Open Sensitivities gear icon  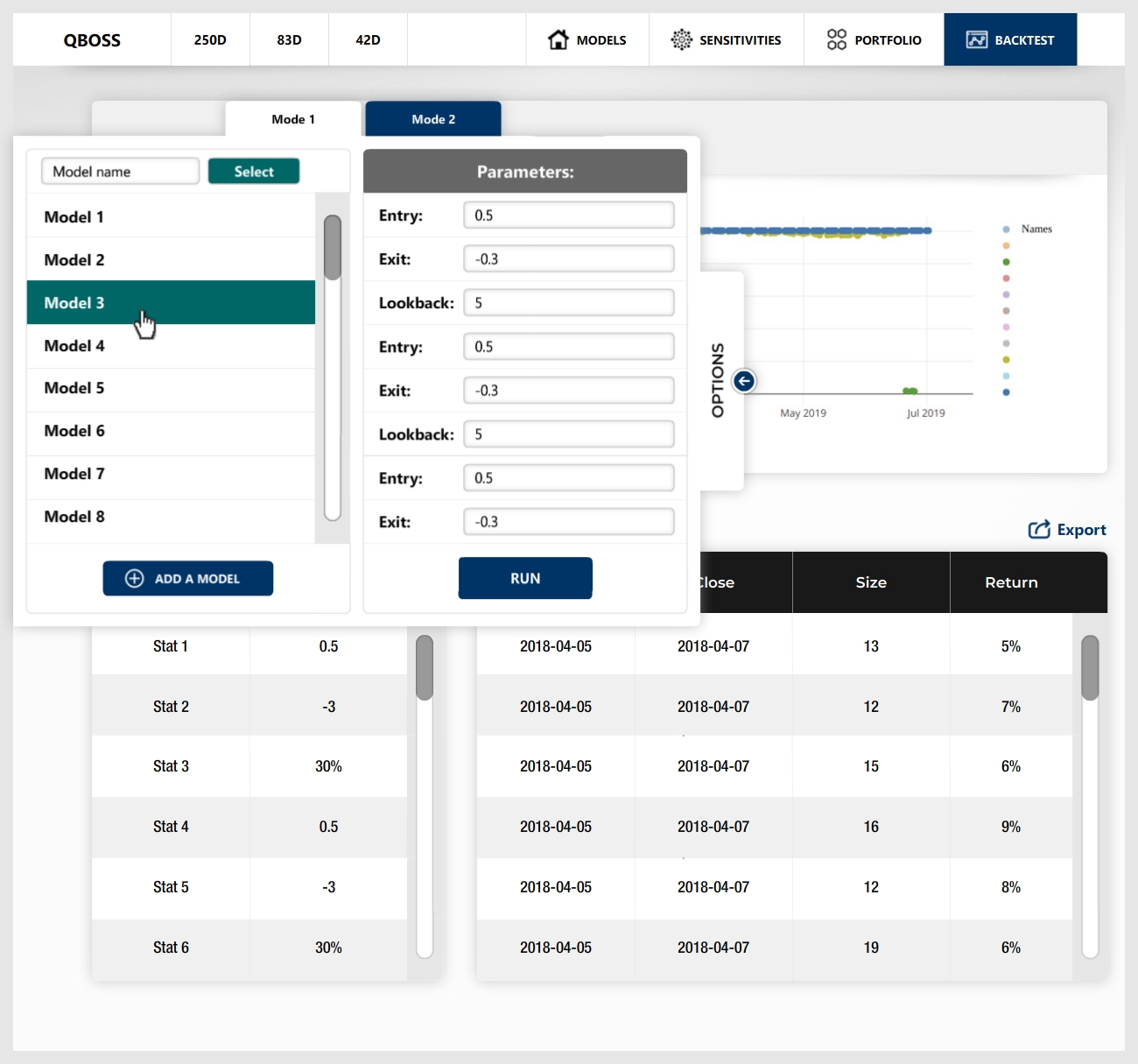pyautogui.click(x=681, y=39)
